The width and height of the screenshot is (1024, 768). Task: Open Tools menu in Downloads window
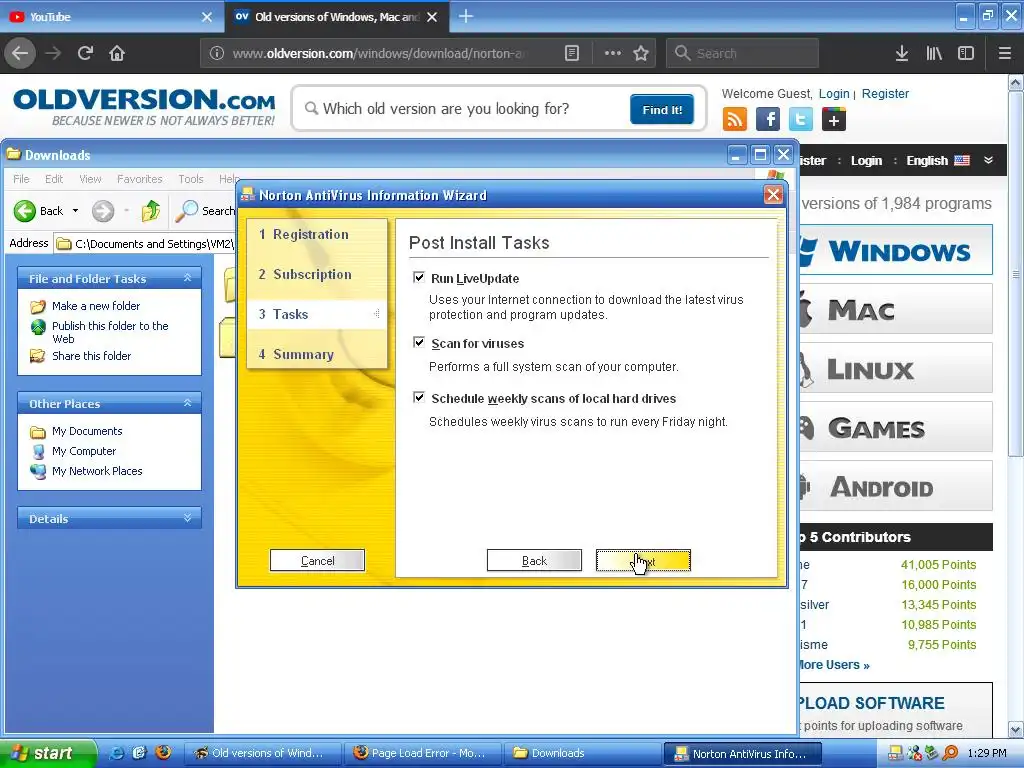pos(191,179)
